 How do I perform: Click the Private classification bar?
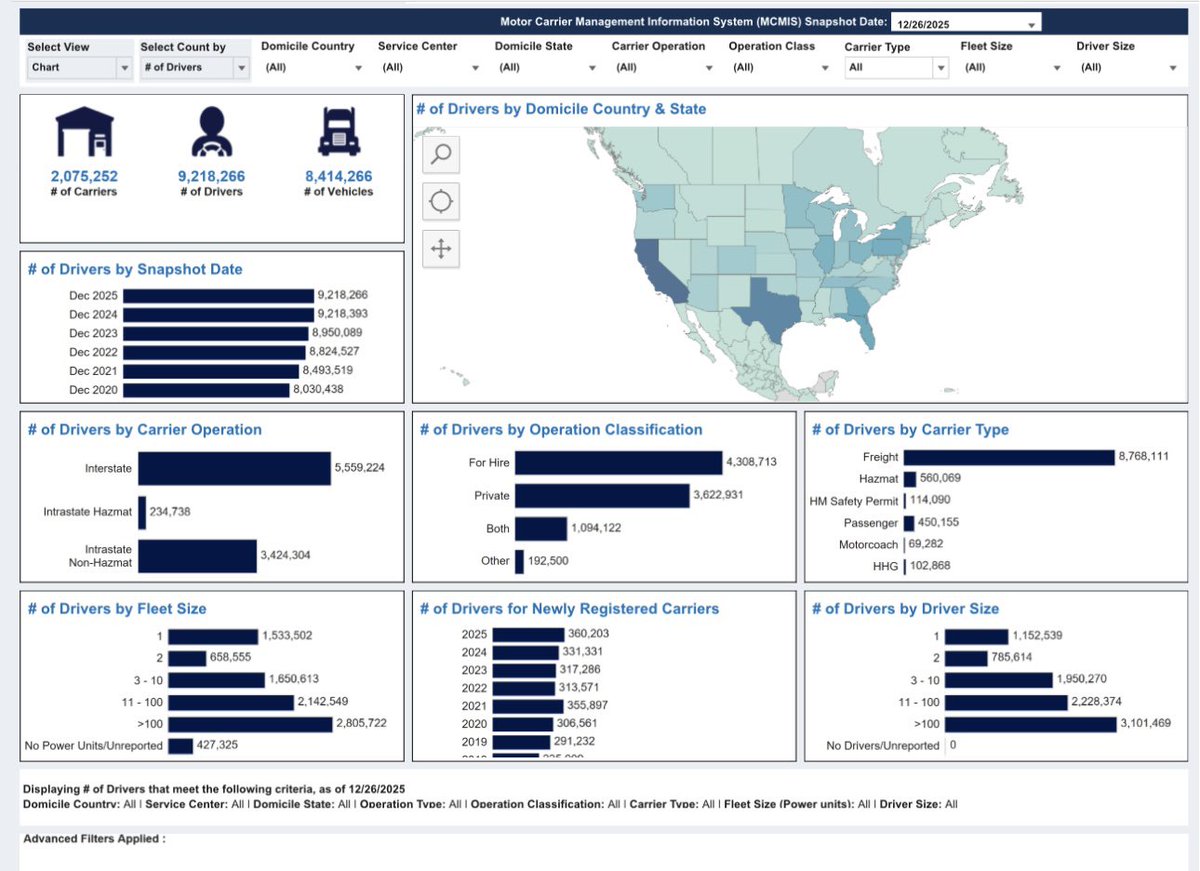click(602, 496)
